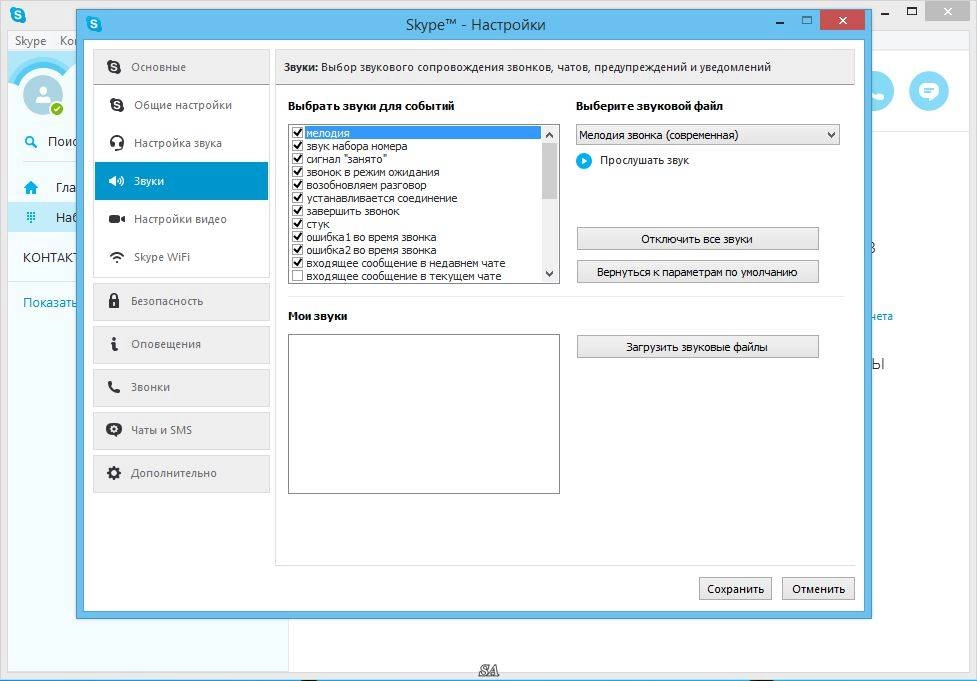Check входящее сообщение в текущем чате checkbox
Viewport: 977px width, 681px height.
(x=298, y=276)
